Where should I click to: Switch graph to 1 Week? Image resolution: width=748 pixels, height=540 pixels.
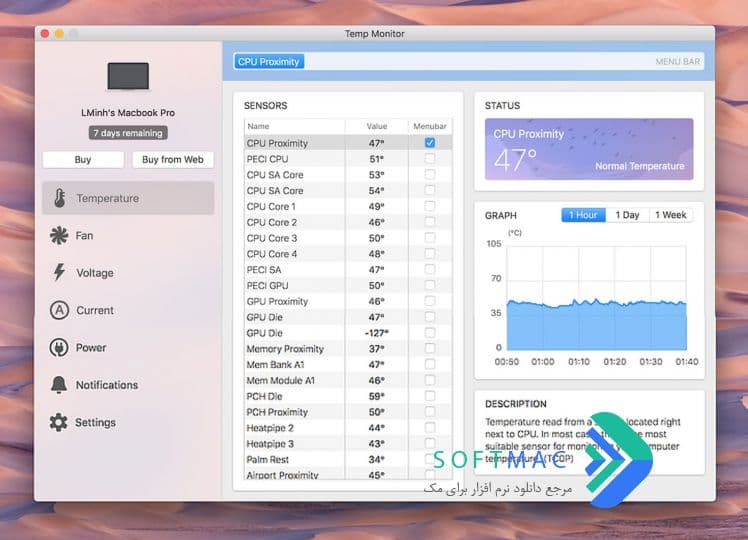(671, 215)
